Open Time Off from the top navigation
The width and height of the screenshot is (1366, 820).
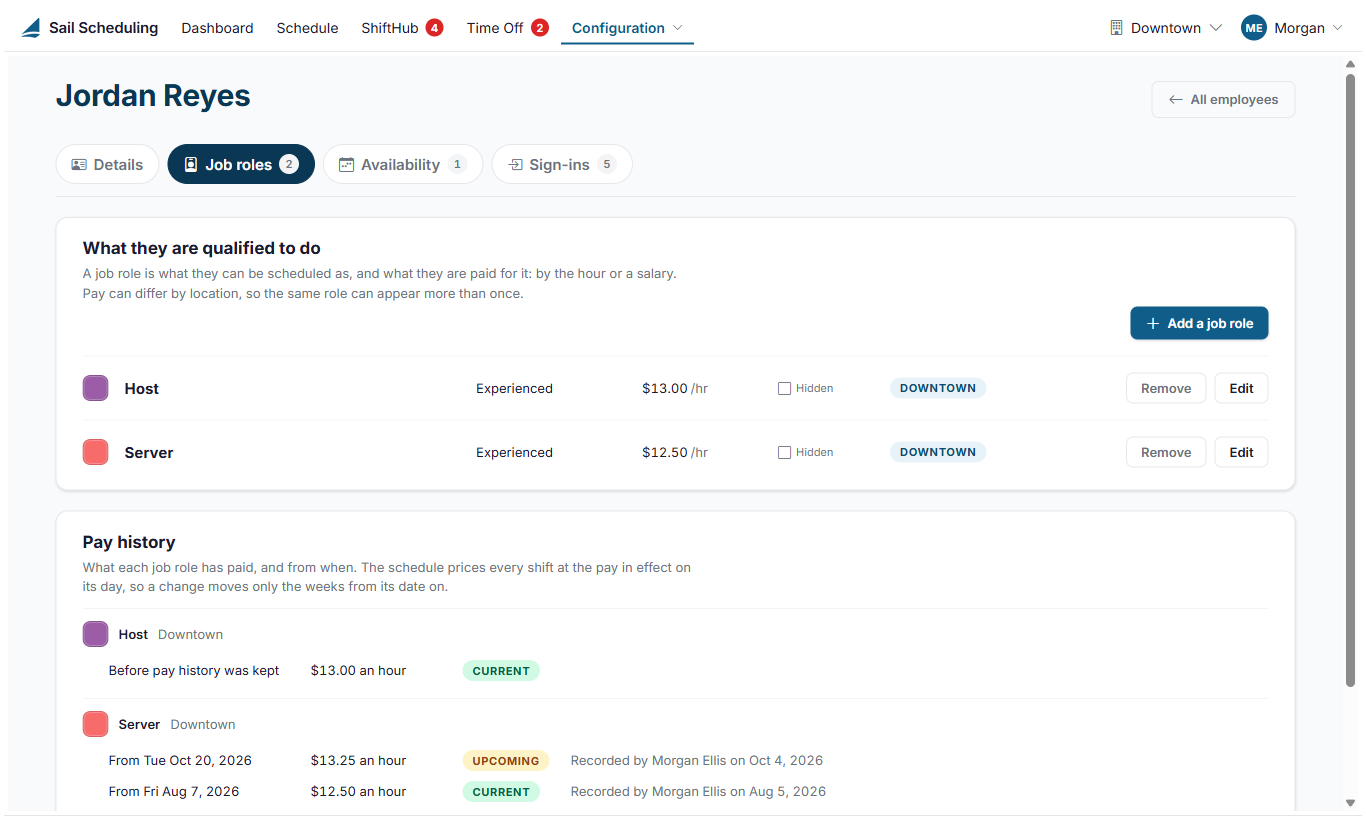(507, 28)
